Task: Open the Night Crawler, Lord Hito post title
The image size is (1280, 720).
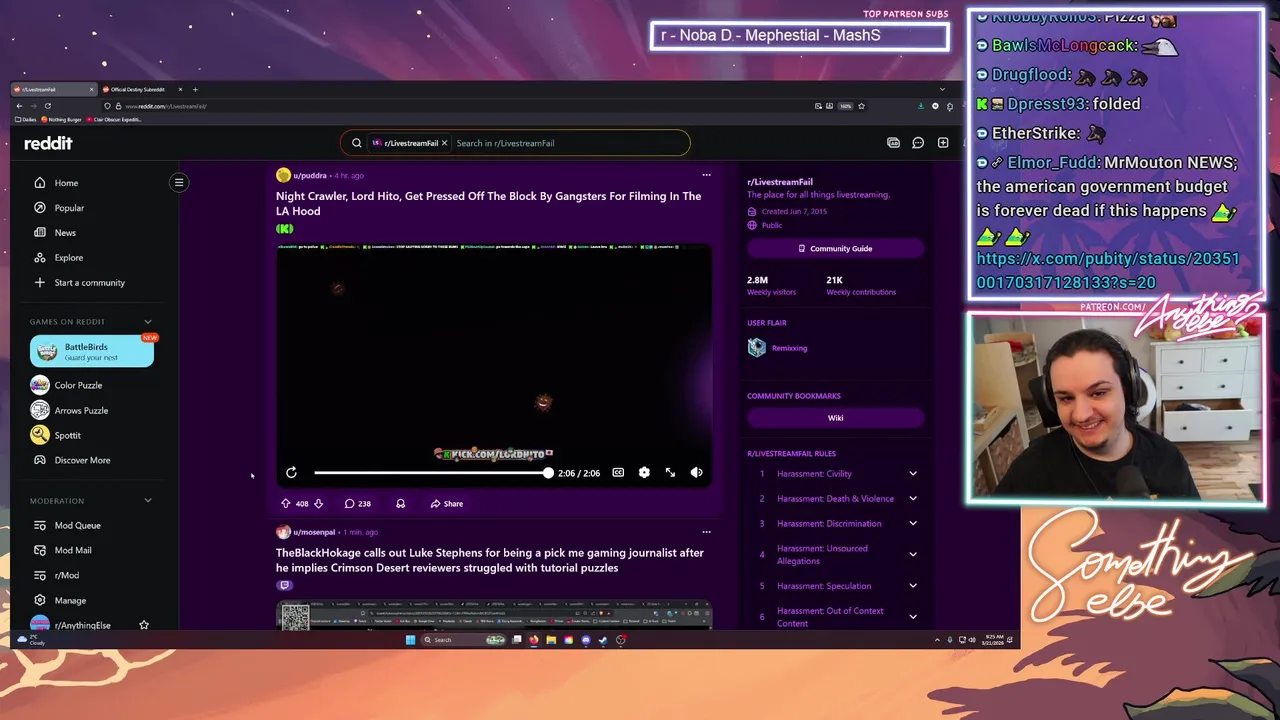Action: coord(488,204)
